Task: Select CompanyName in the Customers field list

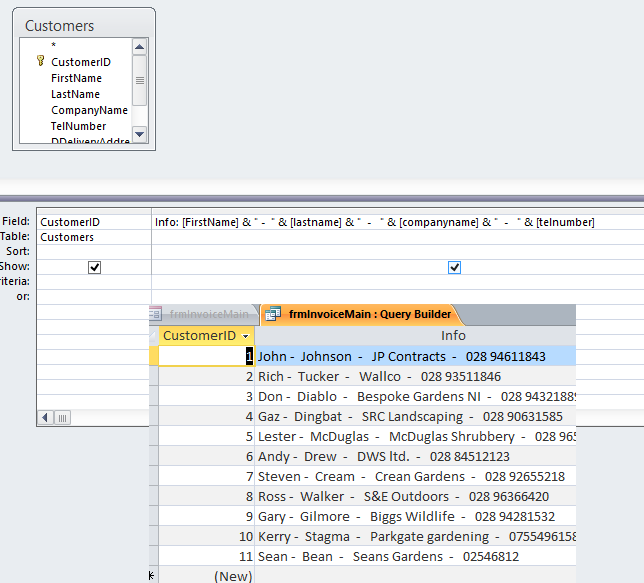Action: pyautogui.click(x=89, y=110)
